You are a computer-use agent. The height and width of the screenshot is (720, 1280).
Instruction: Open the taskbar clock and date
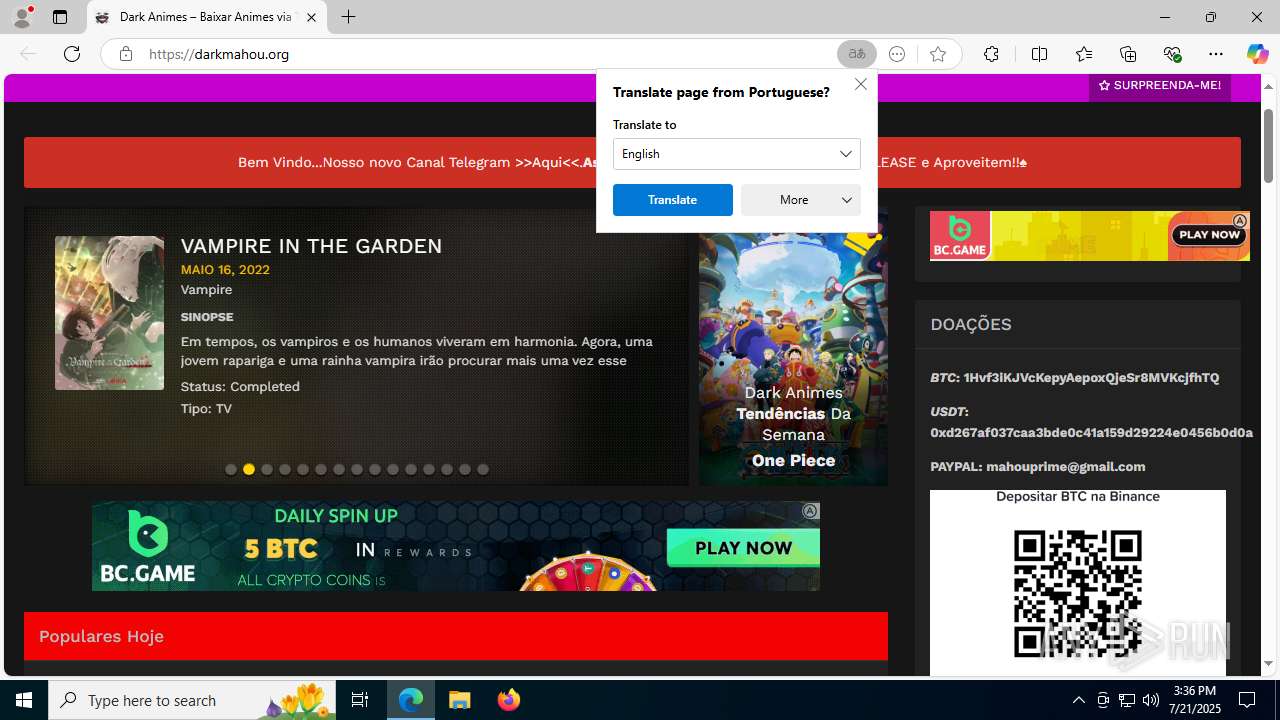[x=1194, y=700]
